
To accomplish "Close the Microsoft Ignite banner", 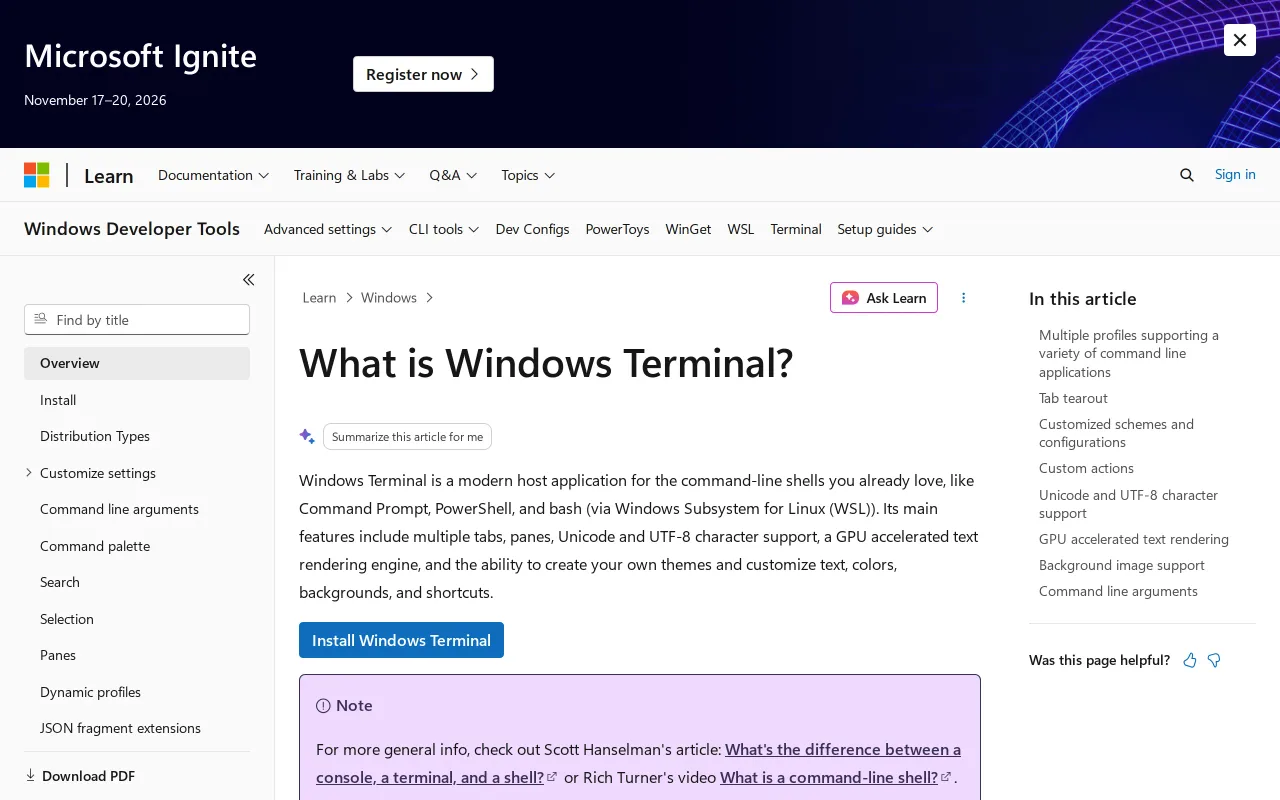I will pos(1240,40).
